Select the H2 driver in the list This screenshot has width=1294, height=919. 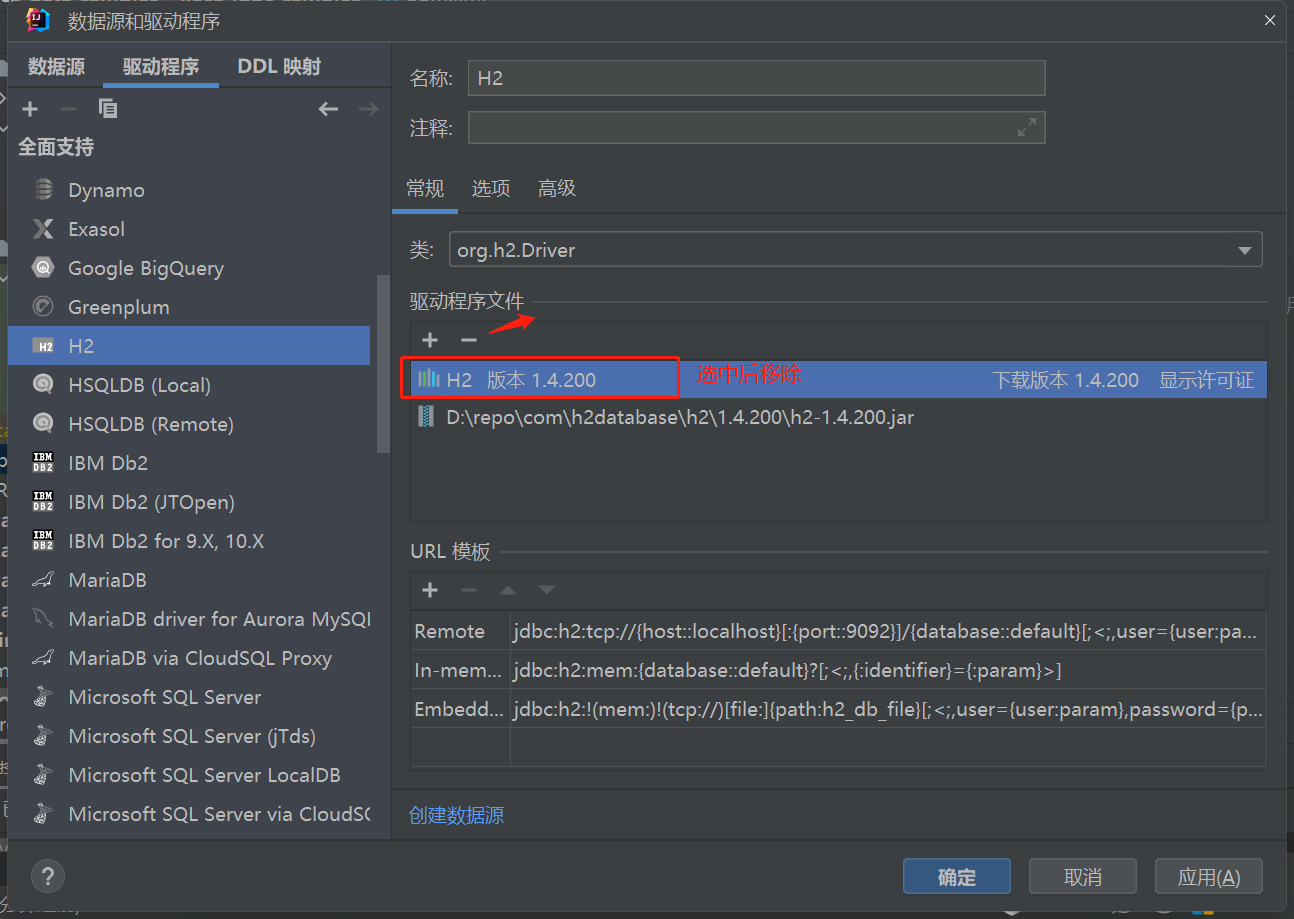pos(189,346)
